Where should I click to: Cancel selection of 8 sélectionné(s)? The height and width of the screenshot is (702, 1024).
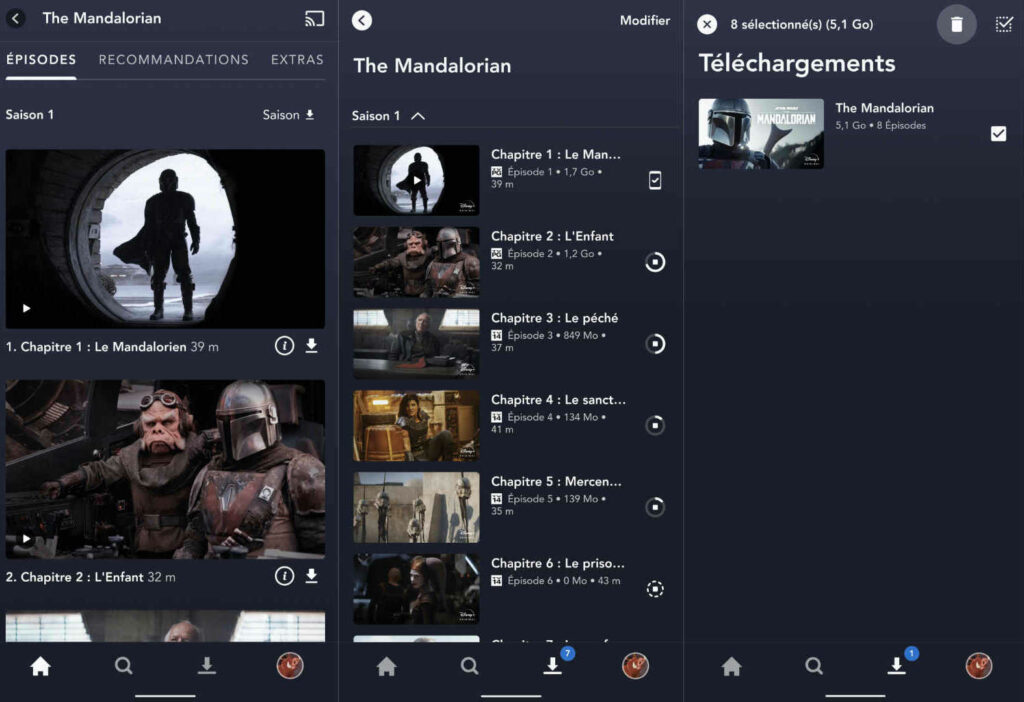tap(707, 24)
